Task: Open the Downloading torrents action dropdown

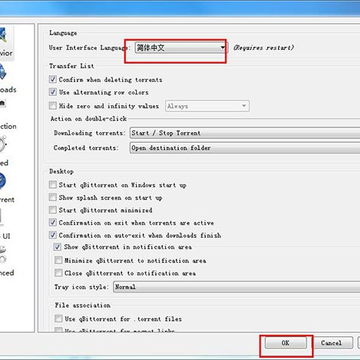Action: 245,133
